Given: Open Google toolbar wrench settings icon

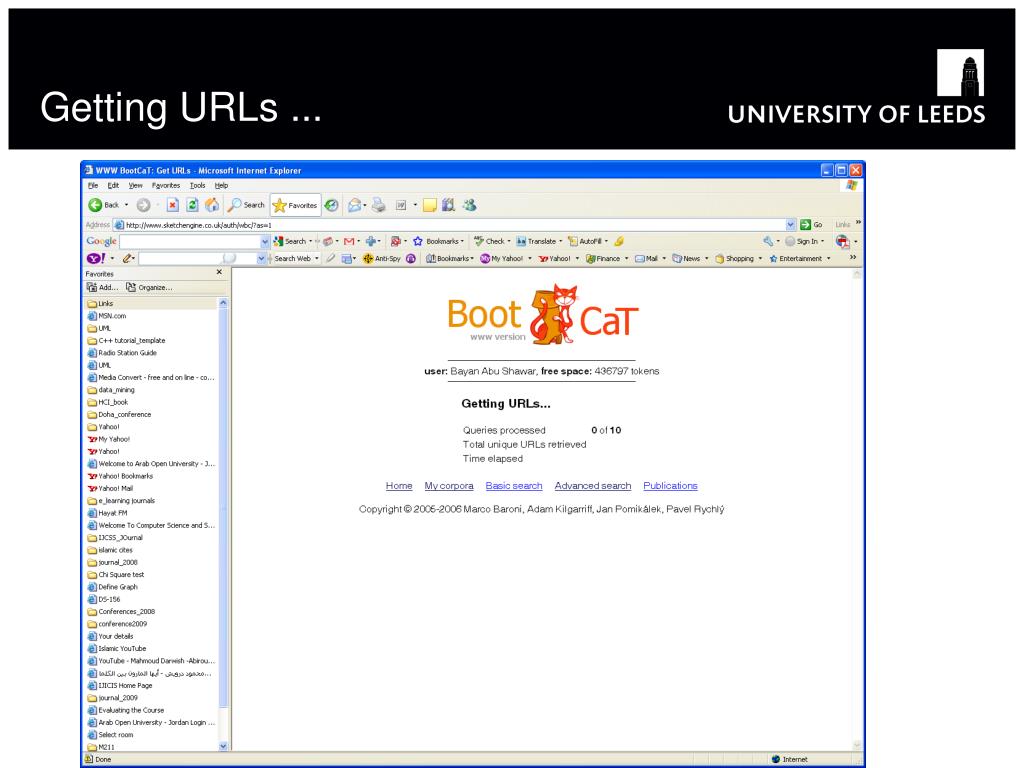Looking at the screenshot, I should click(768, 242).
